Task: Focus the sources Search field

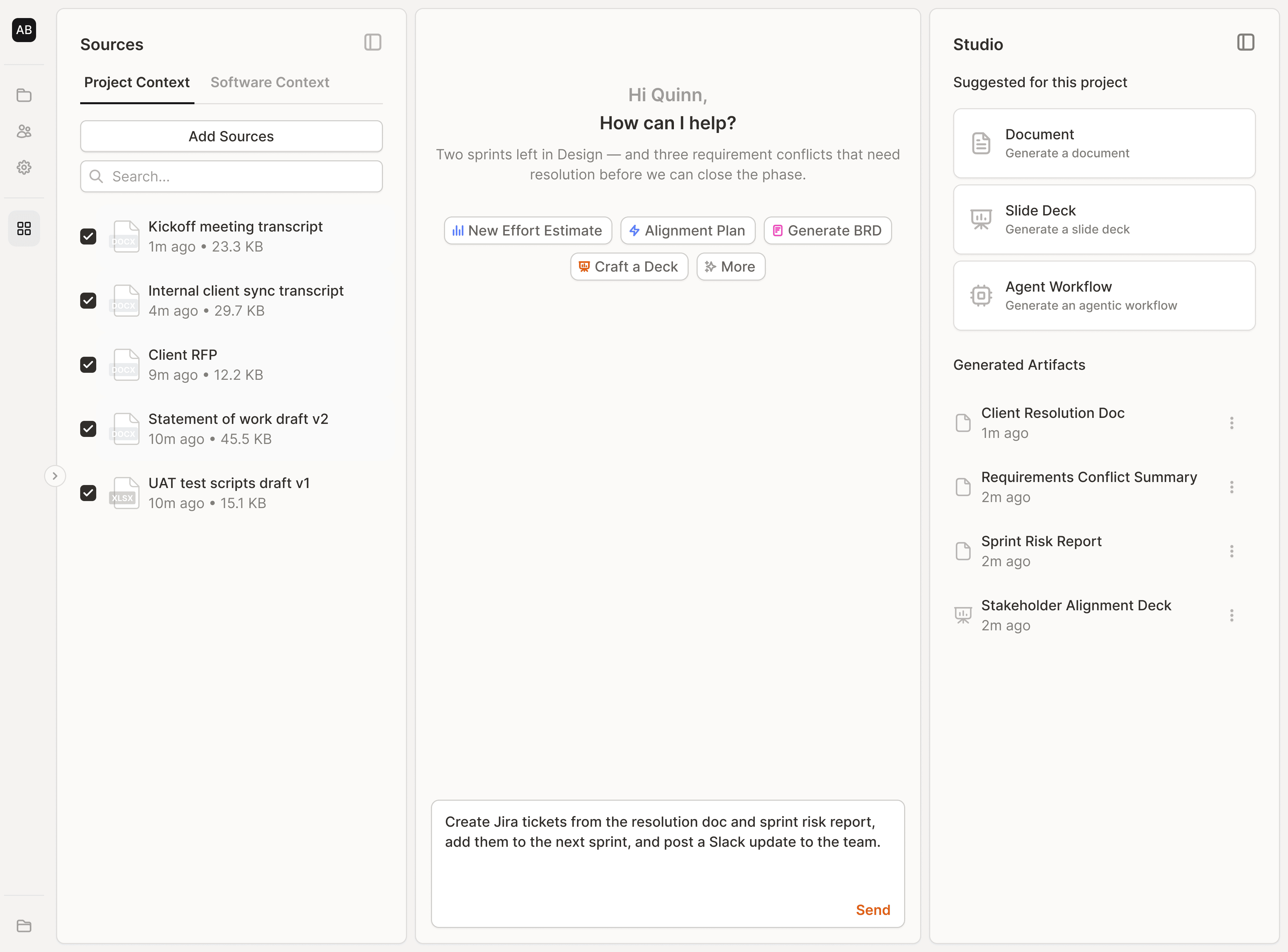Action: click(242, 176)
